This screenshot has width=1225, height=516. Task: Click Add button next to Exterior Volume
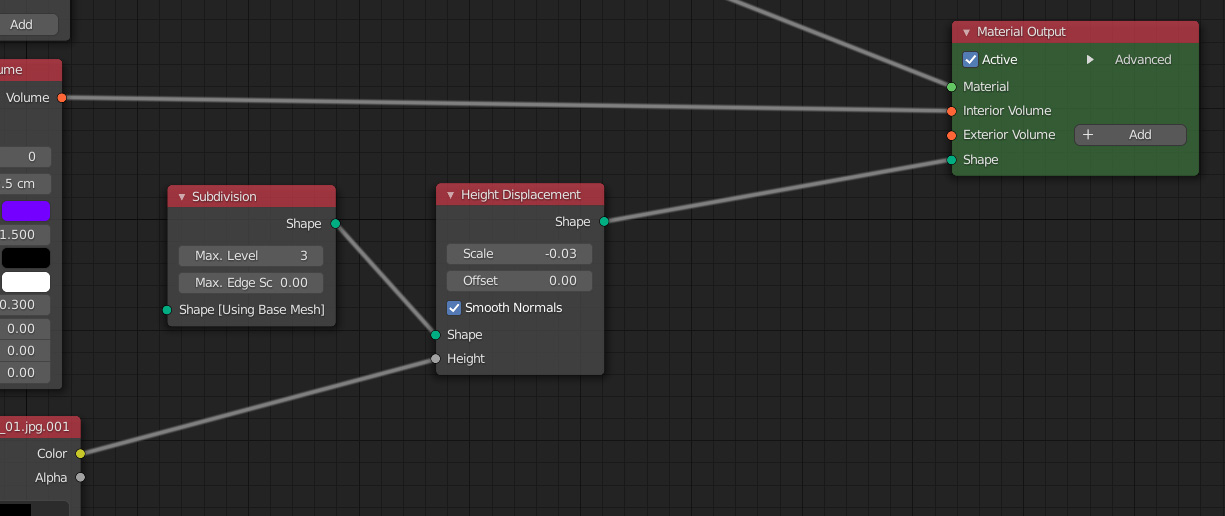point(1130,135)
